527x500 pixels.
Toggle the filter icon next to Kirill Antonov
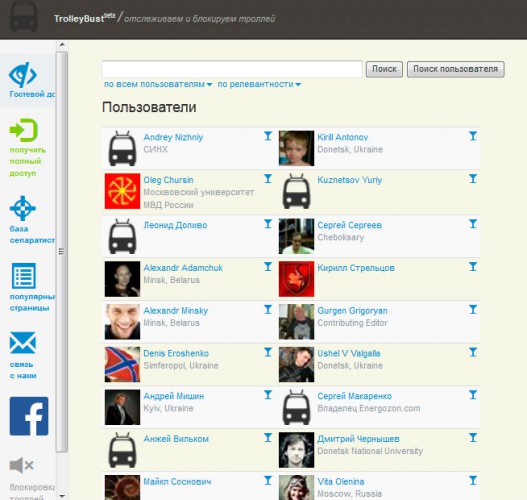tap(473, 136)
